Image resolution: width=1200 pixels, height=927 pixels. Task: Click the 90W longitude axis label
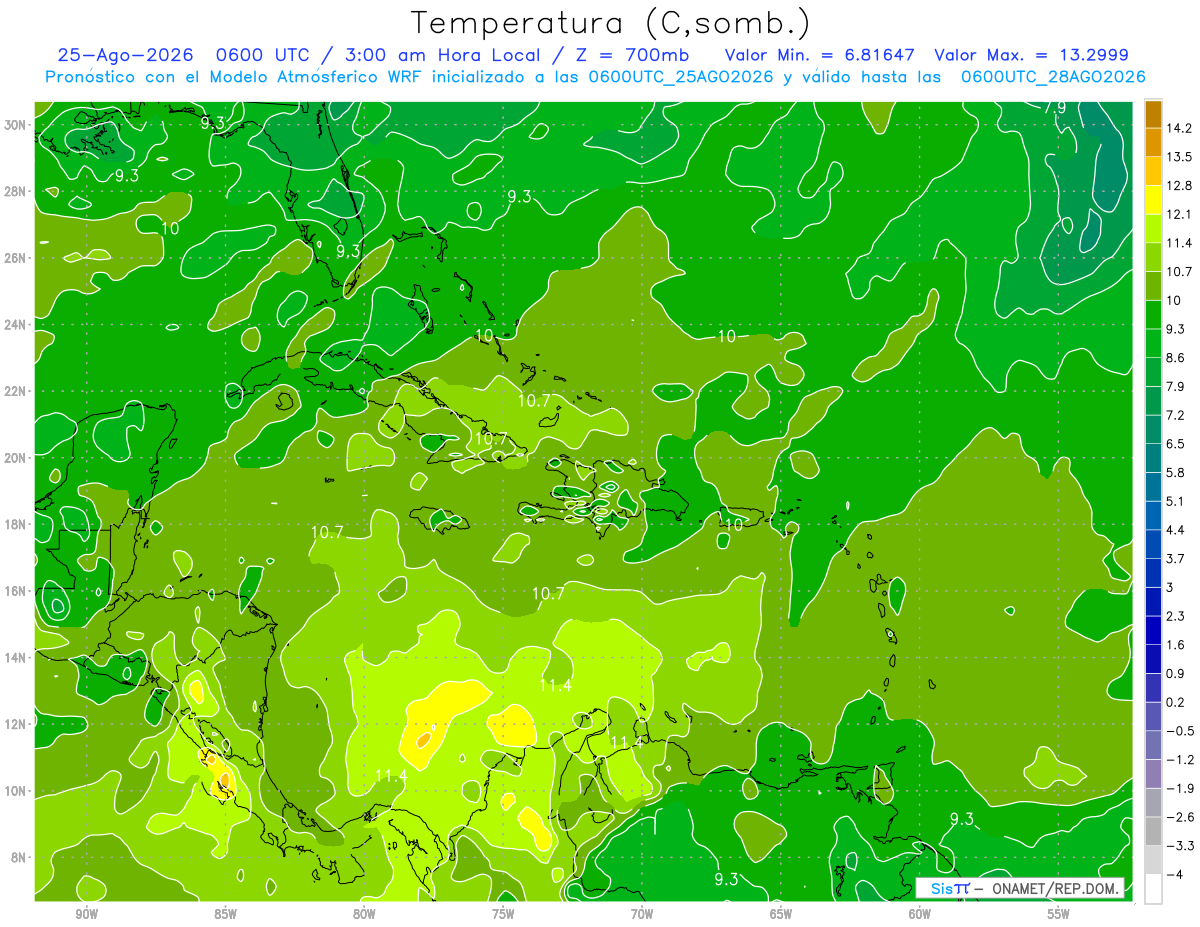86,914
